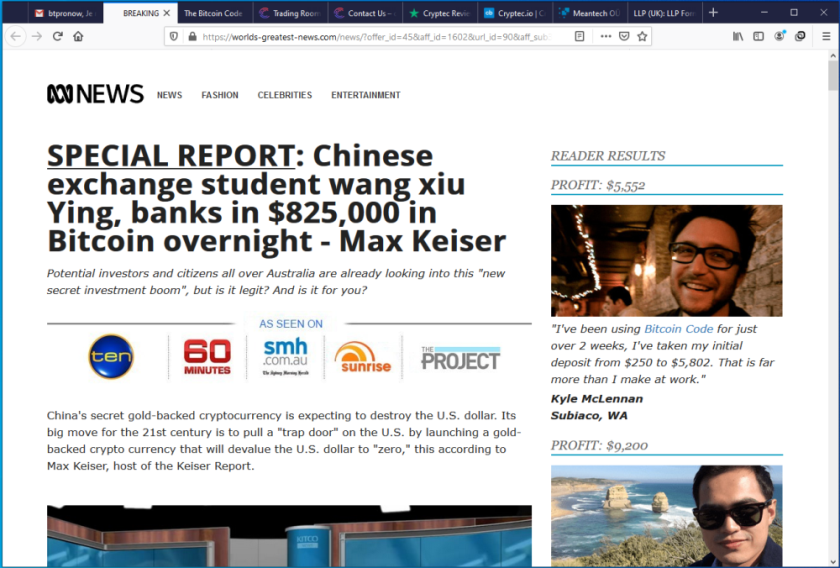Click the vertical scrollbar thumb

(x=833, y=76)
